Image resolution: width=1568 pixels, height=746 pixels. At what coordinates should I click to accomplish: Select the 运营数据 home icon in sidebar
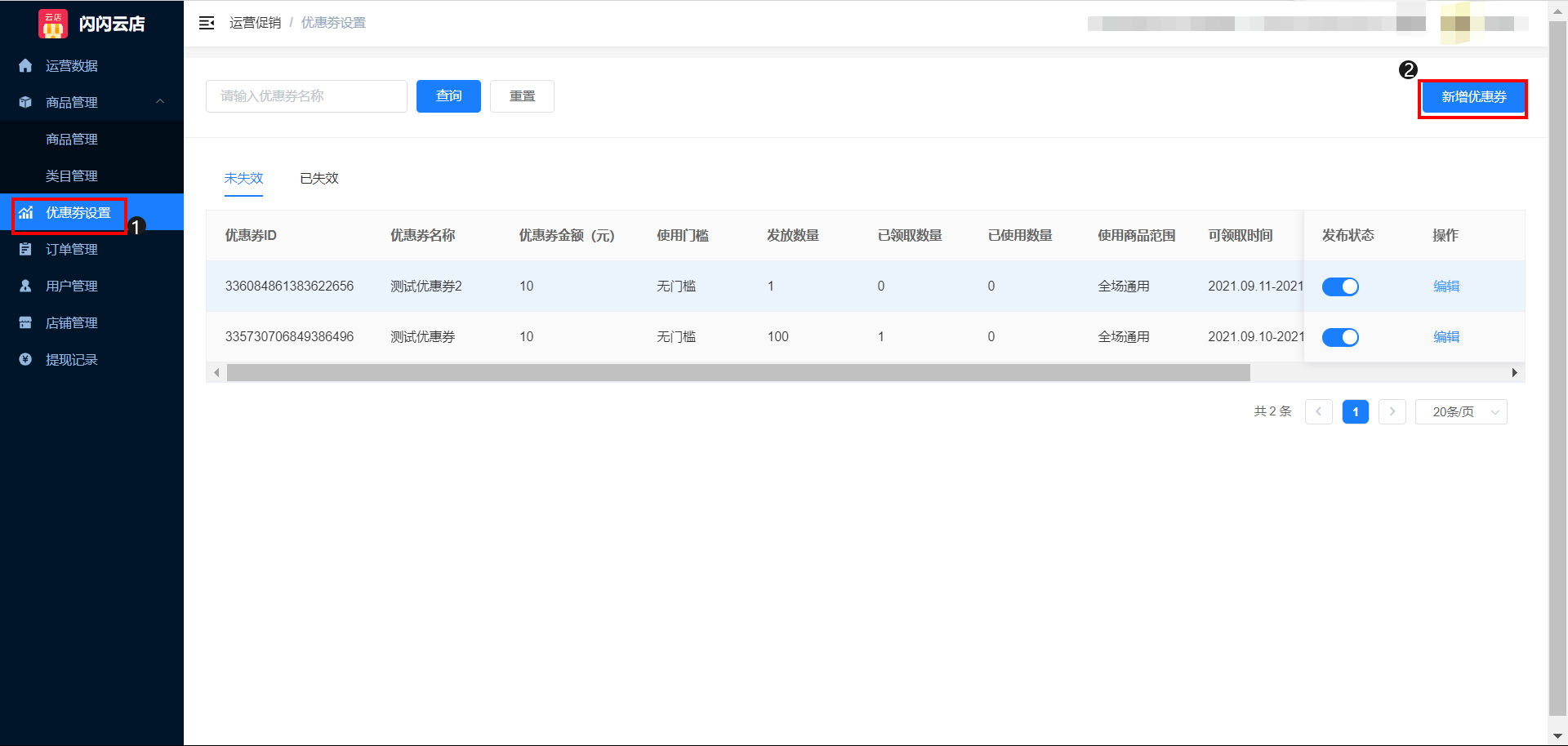point(24,65)
